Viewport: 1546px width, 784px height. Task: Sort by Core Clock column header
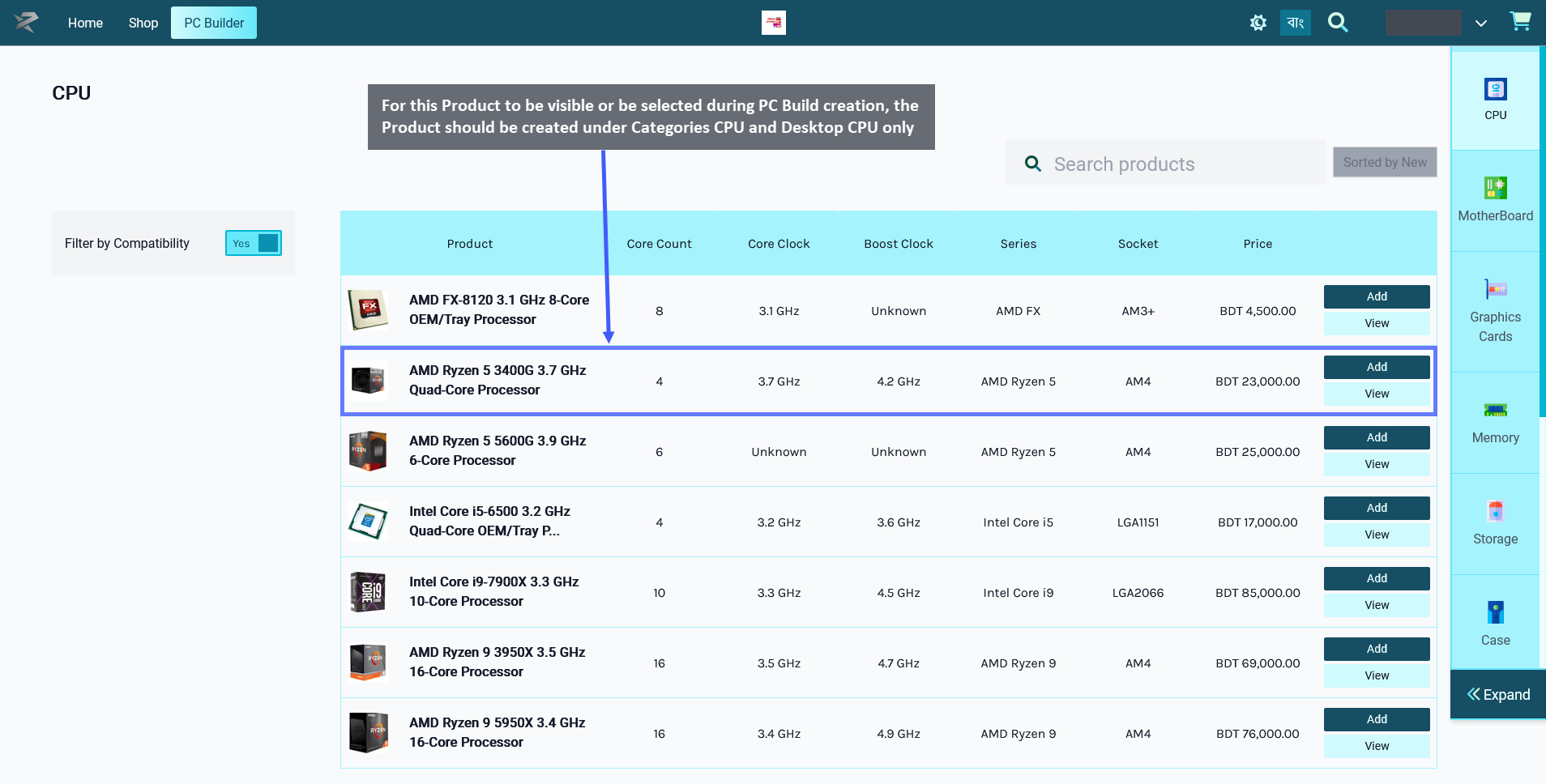pos(779,244)
